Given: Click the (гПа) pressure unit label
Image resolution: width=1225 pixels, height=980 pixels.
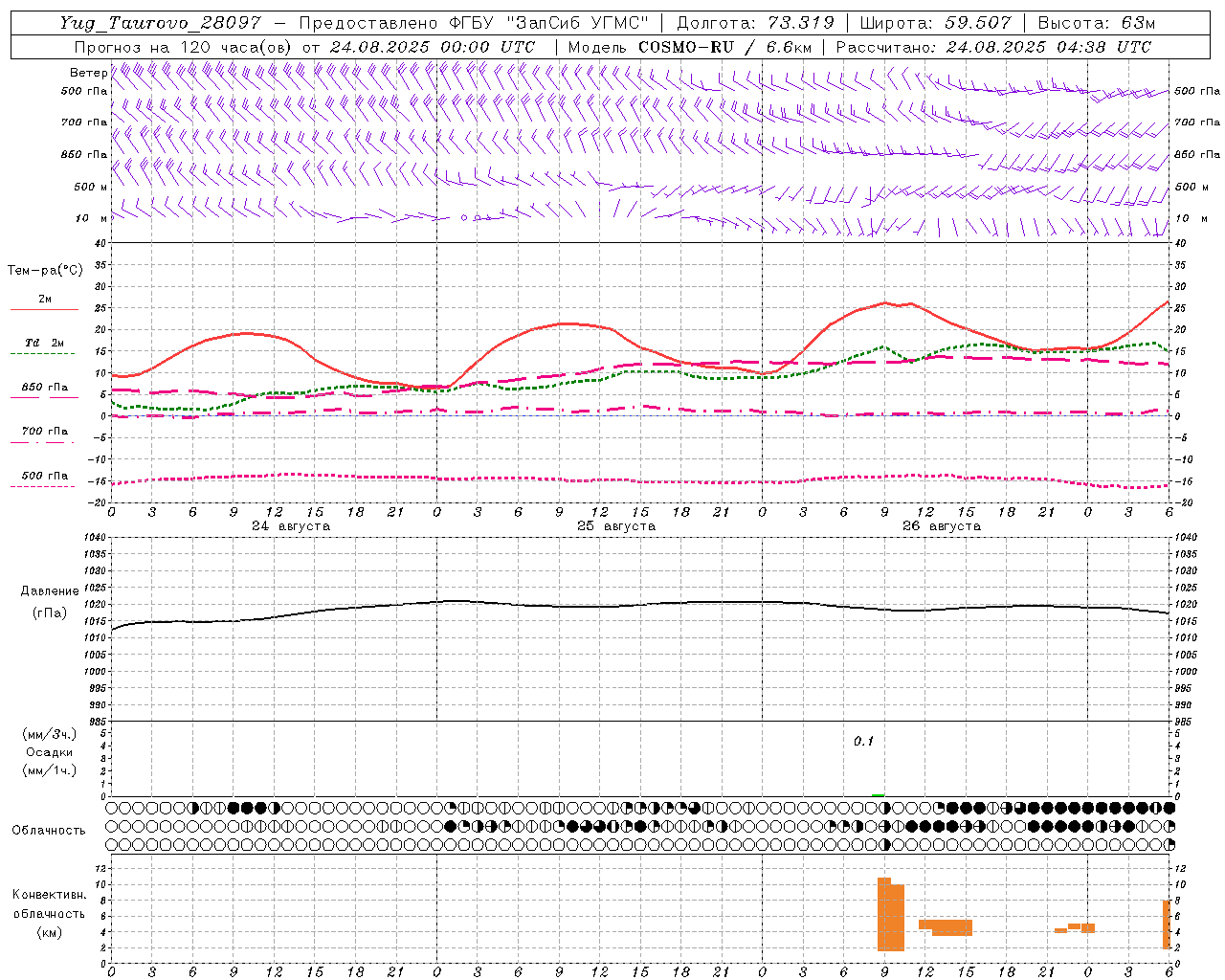Looking at the screenshot, I should 50,613.
